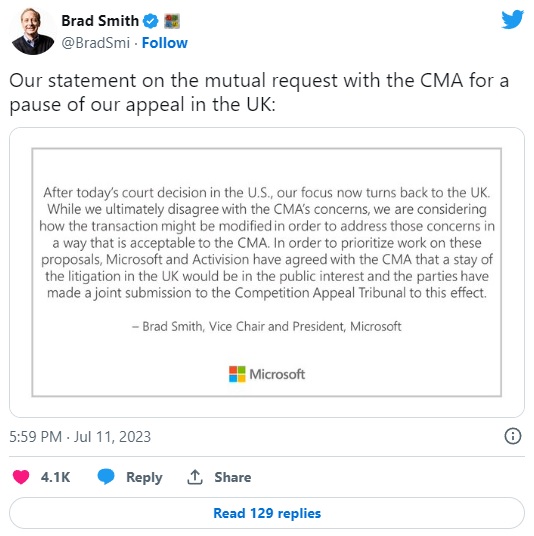Follow the BradSmi account
The height and width of the screenshot is (536, 534).
165,43
